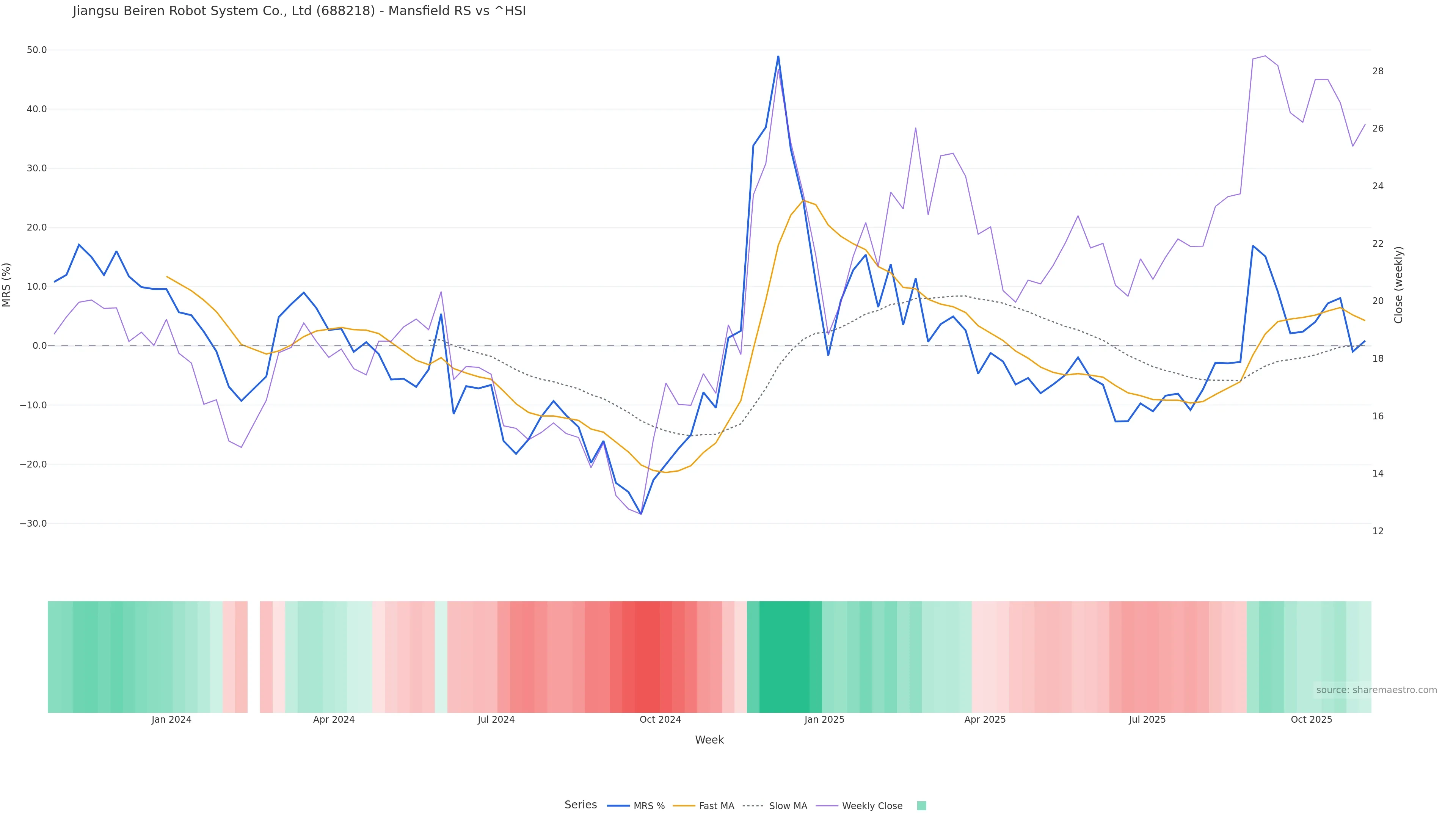Click the 50.0 tick on MRS axis

pos(37,50)
